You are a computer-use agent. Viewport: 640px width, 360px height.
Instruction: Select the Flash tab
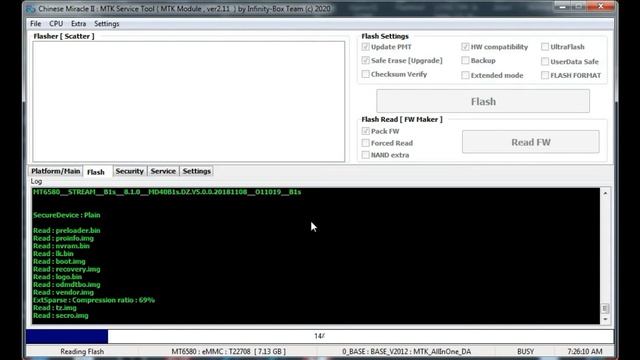pos(96,172)
